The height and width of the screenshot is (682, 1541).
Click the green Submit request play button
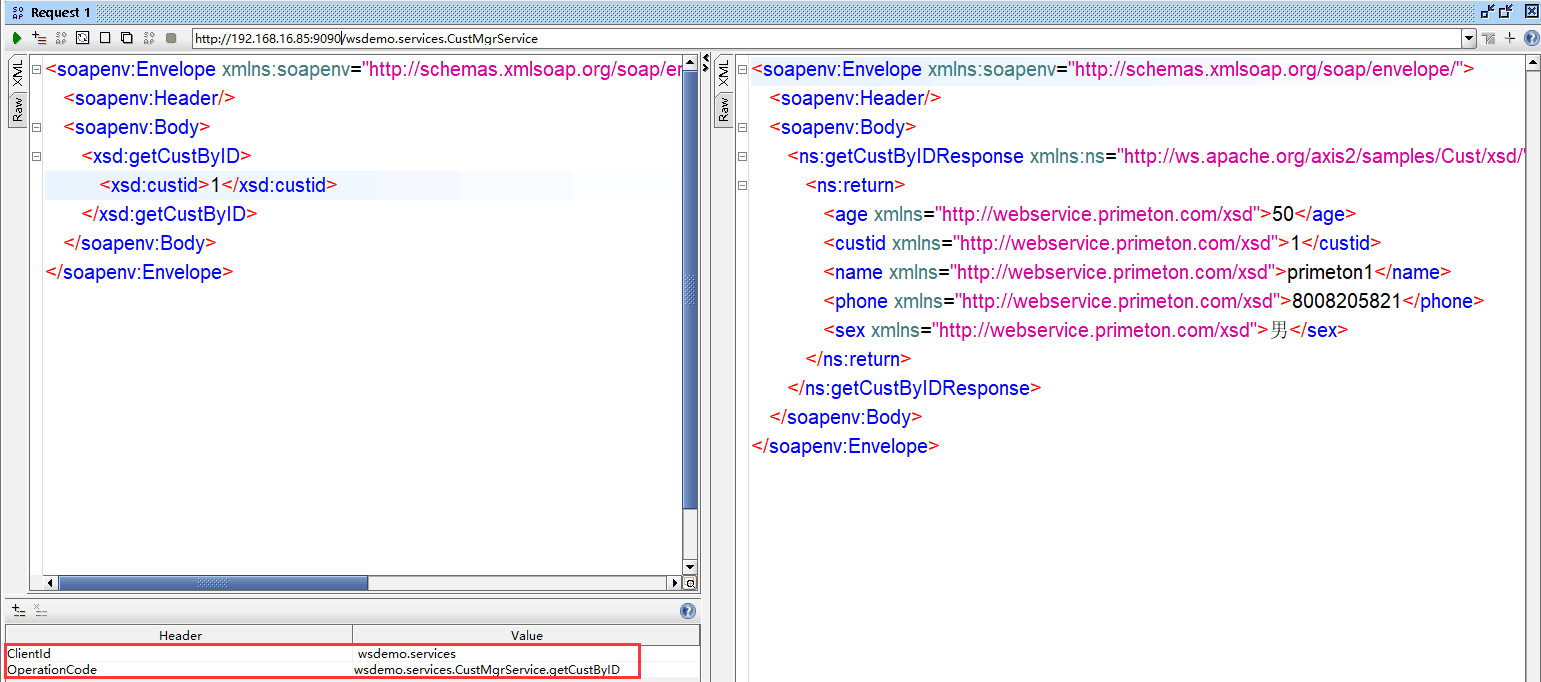coord(17,38)
